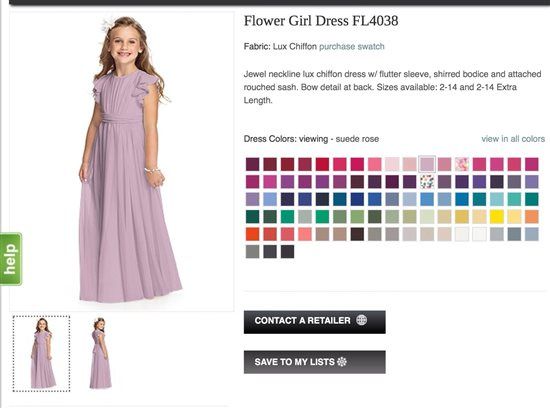Choose the selected suede rose color swatch
Screen dimensions: 550x408
coord(427,164)
